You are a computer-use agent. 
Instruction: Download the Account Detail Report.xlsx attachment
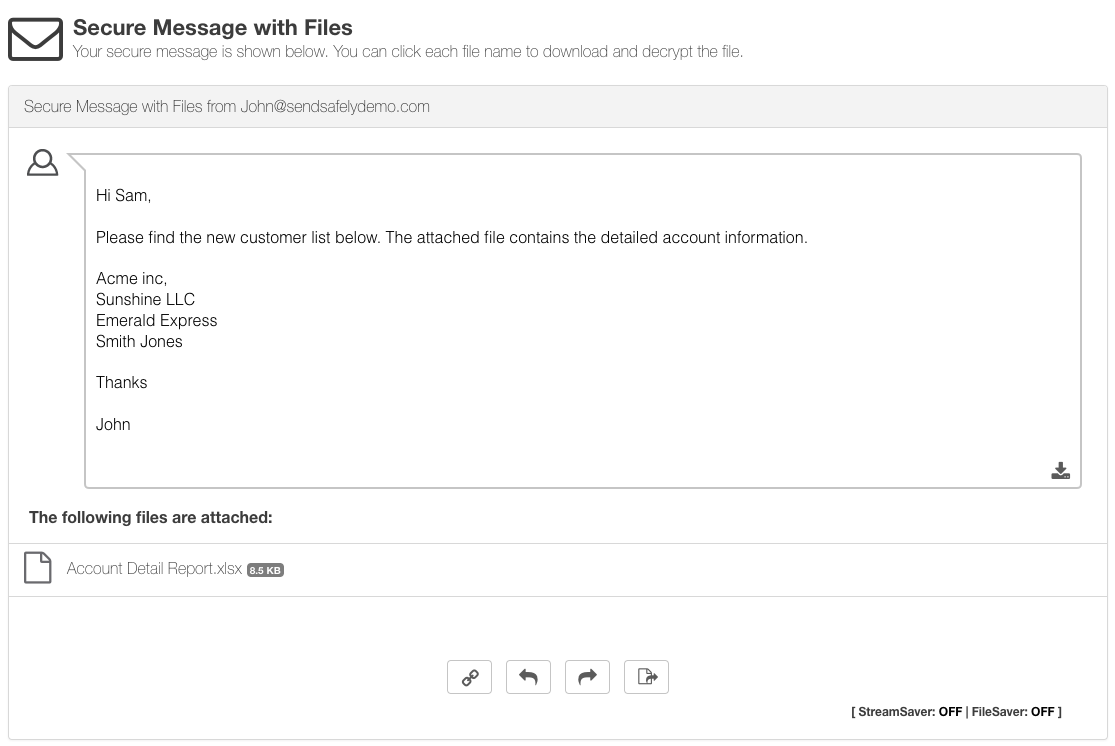[x=151, y=567]
